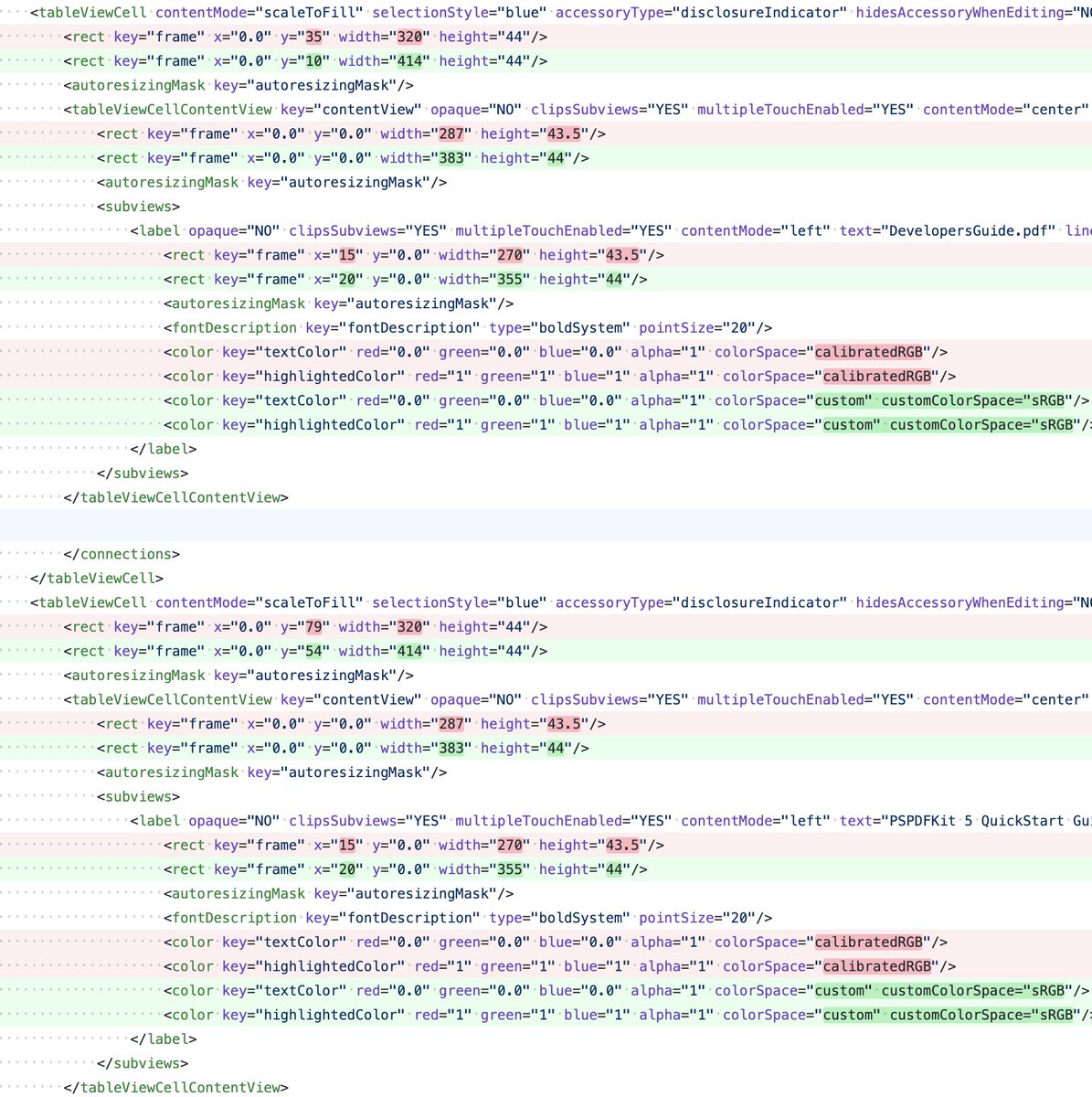Select the </connections> closing tag line
The height and width of the screenshot is (1097, 1092).
click(x=546, y=554)
